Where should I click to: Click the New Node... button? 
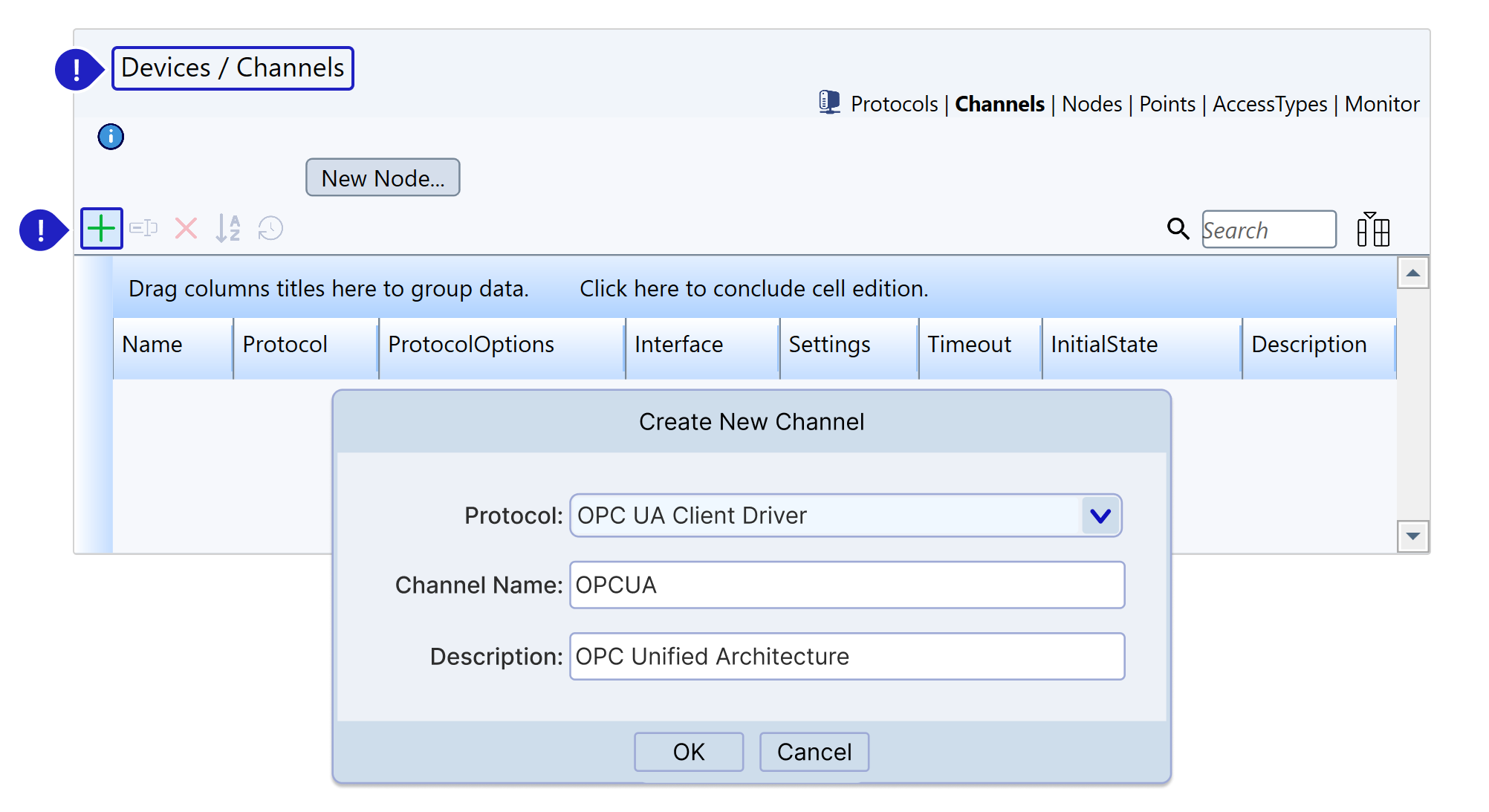click(x=383, y=178)
